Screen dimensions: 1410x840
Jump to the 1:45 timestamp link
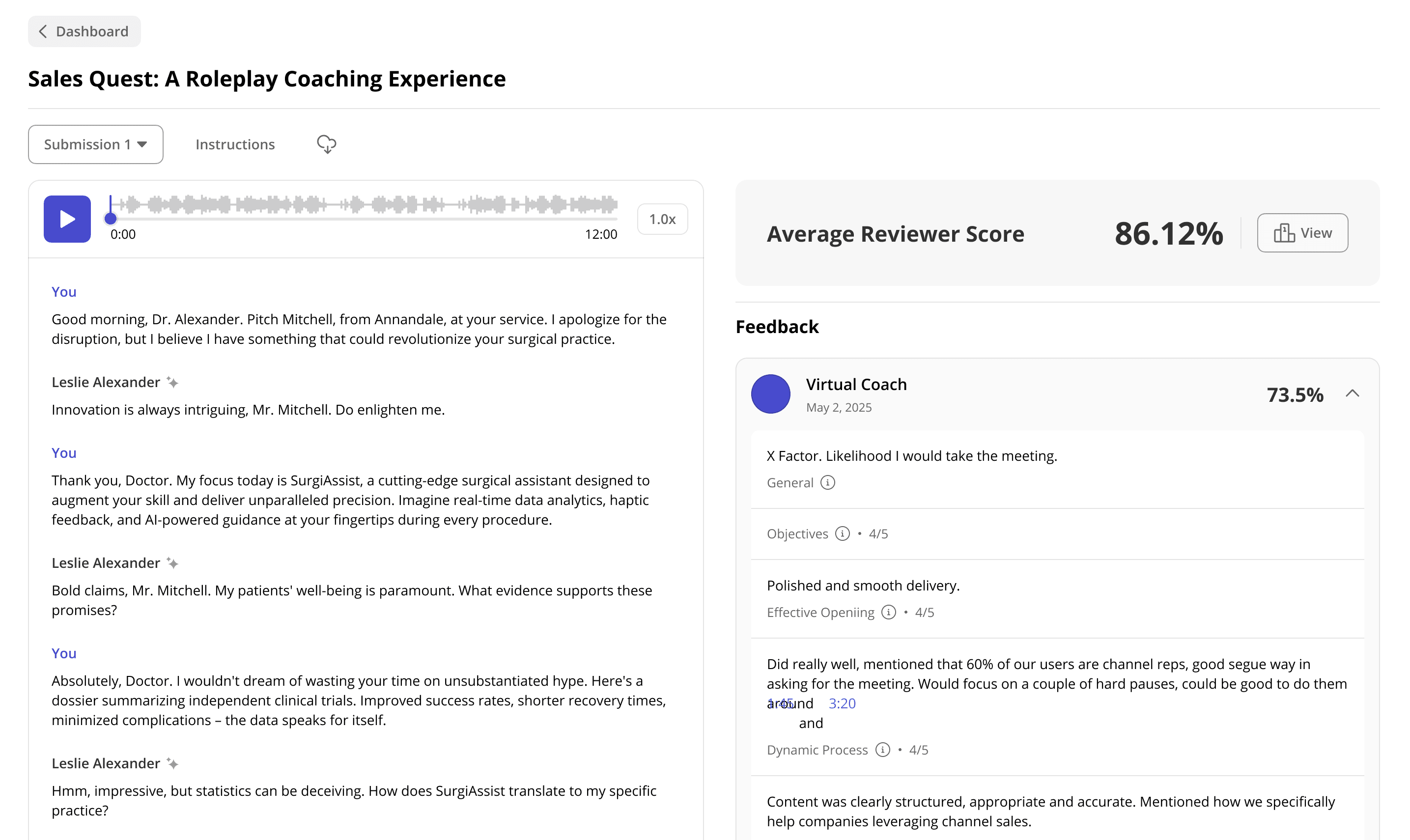click(x=780, y=703)
